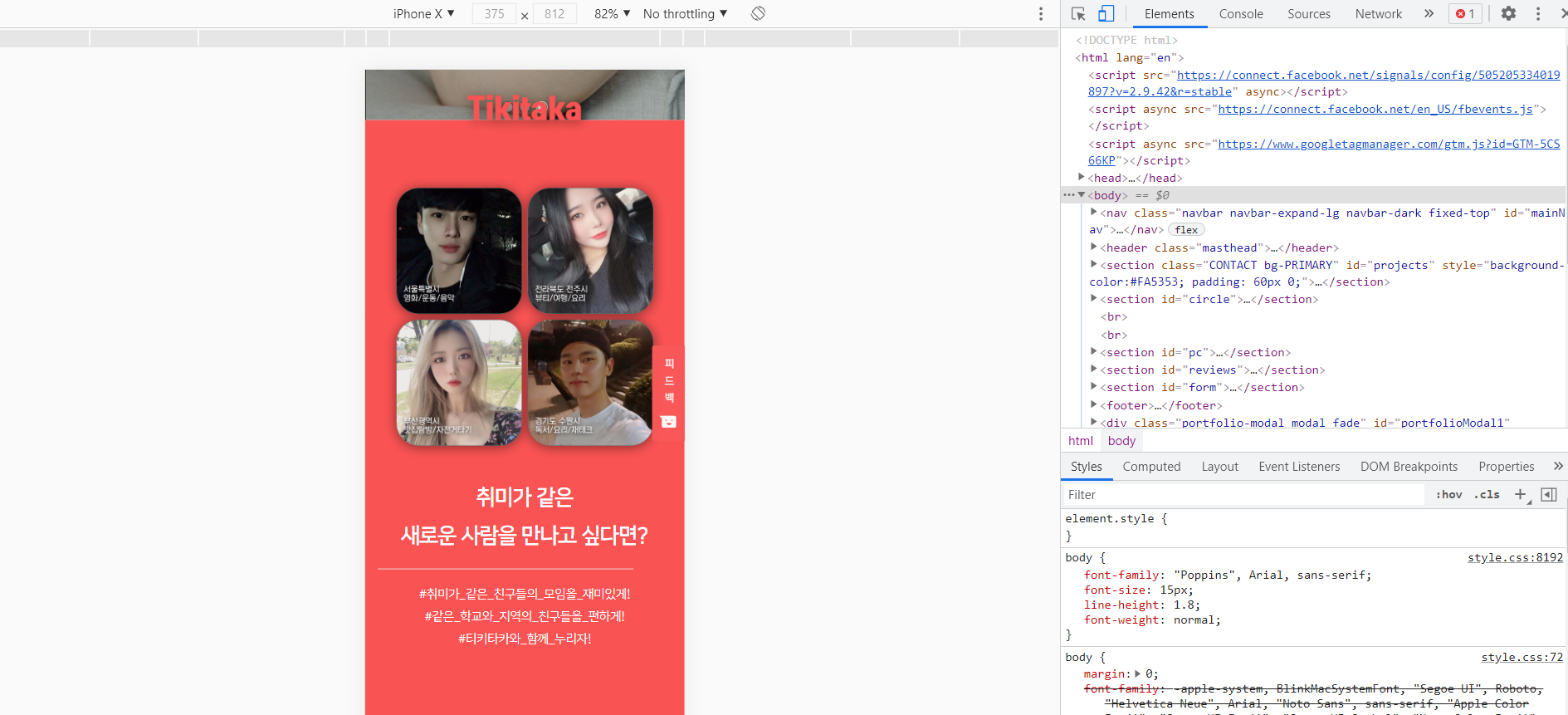The image size is (1568, 715).
Task: Switch to the Sources tab
Action: click(1308, 13)
